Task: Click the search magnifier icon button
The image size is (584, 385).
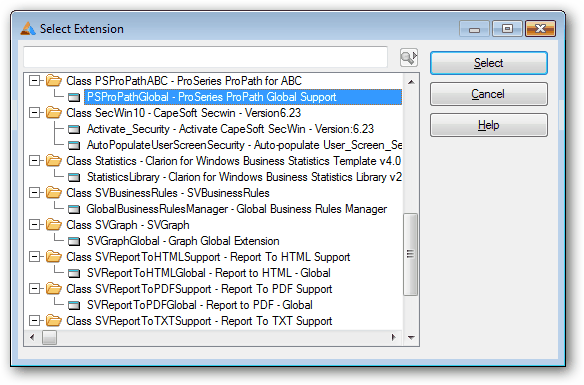Action: 409,58
